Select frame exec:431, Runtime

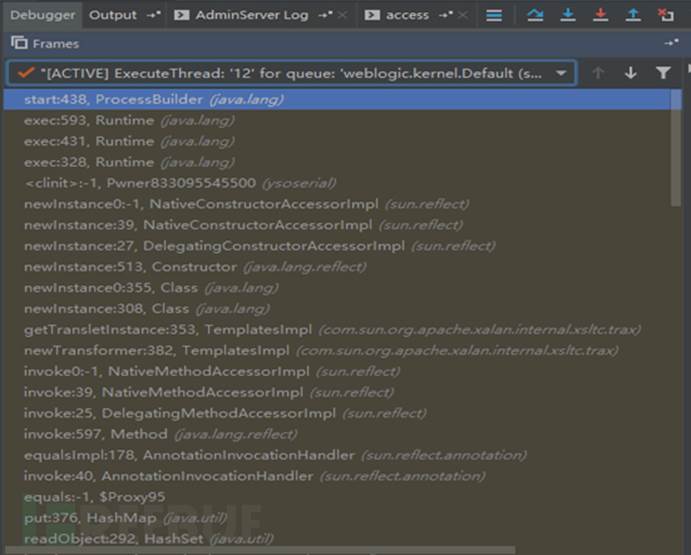tap(337, 141)
